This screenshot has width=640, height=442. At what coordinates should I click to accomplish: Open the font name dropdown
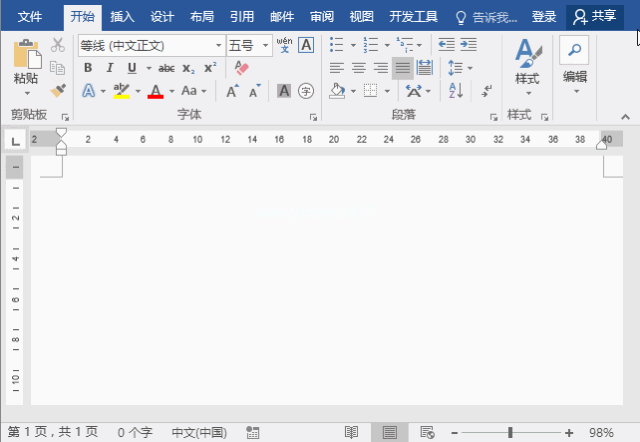[x=218, y=46]
